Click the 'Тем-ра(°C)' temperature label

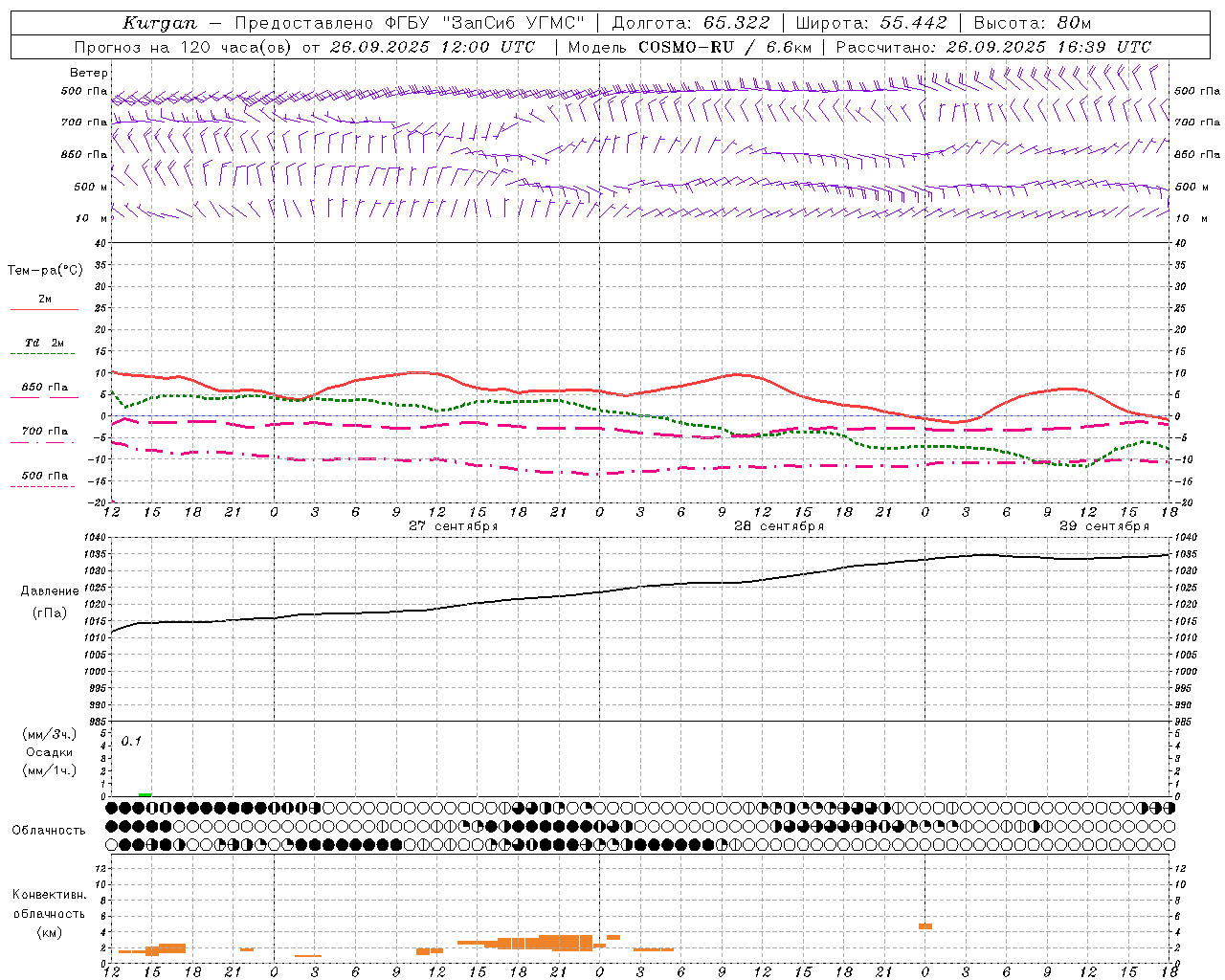tap(45, 271)
